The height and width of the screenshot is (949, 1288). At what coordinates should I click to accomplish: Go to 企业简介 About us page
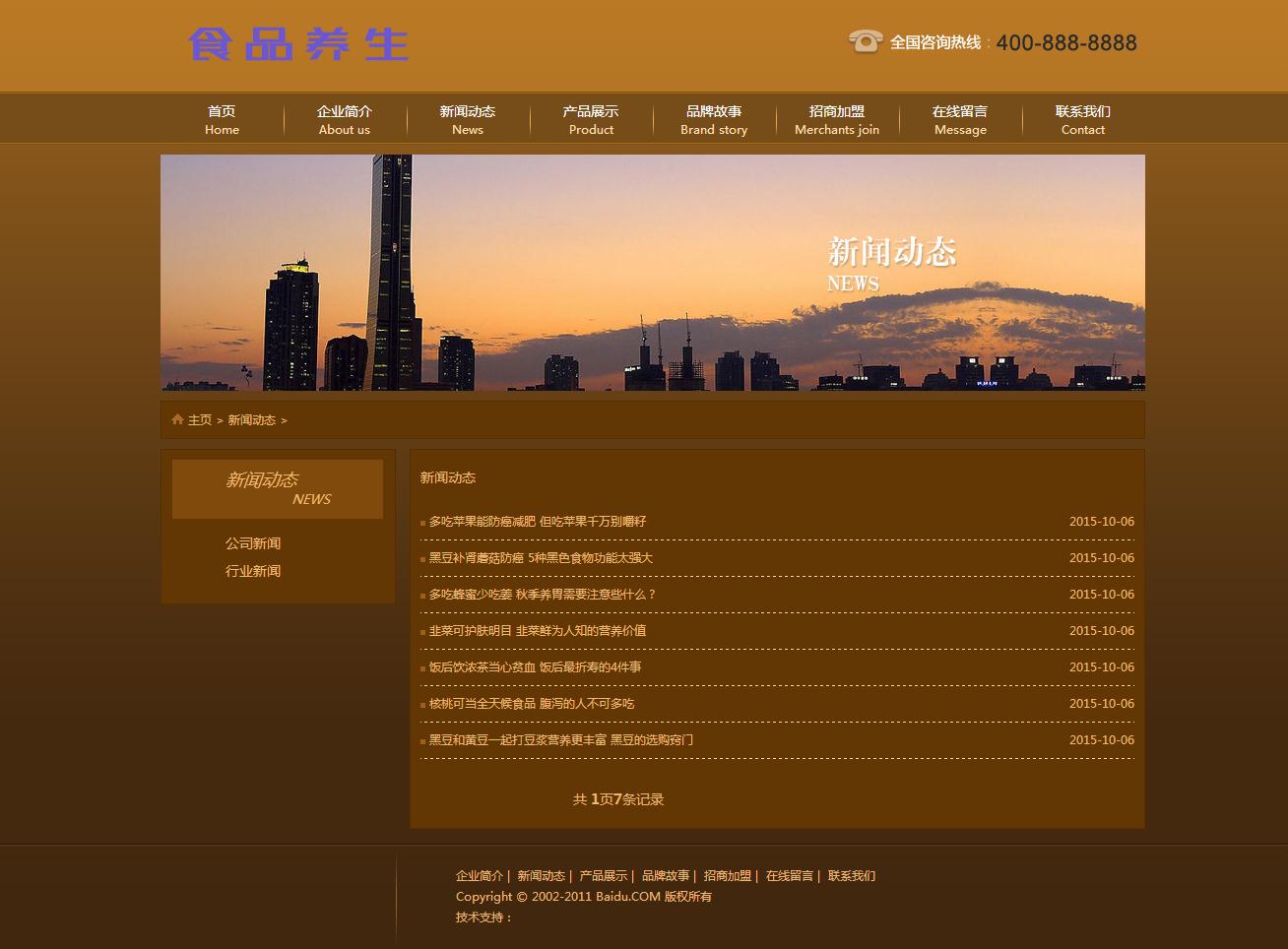coord(345,119)
